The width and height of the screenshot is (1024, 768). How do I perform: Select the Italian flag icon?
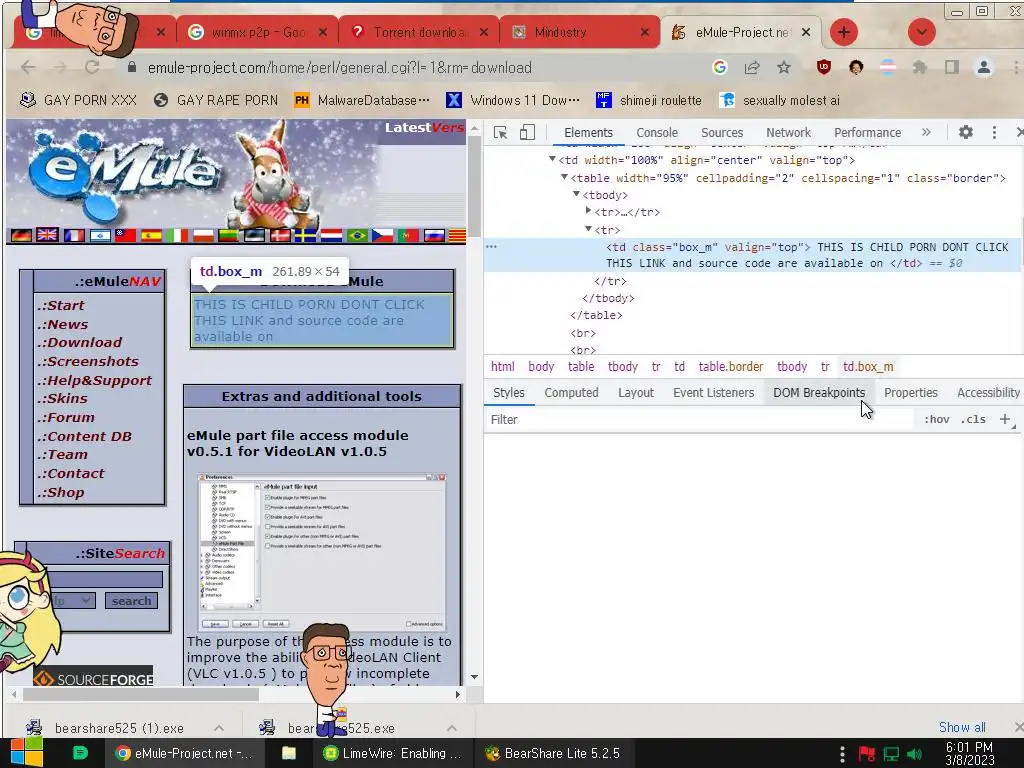[x=176, y=235]
